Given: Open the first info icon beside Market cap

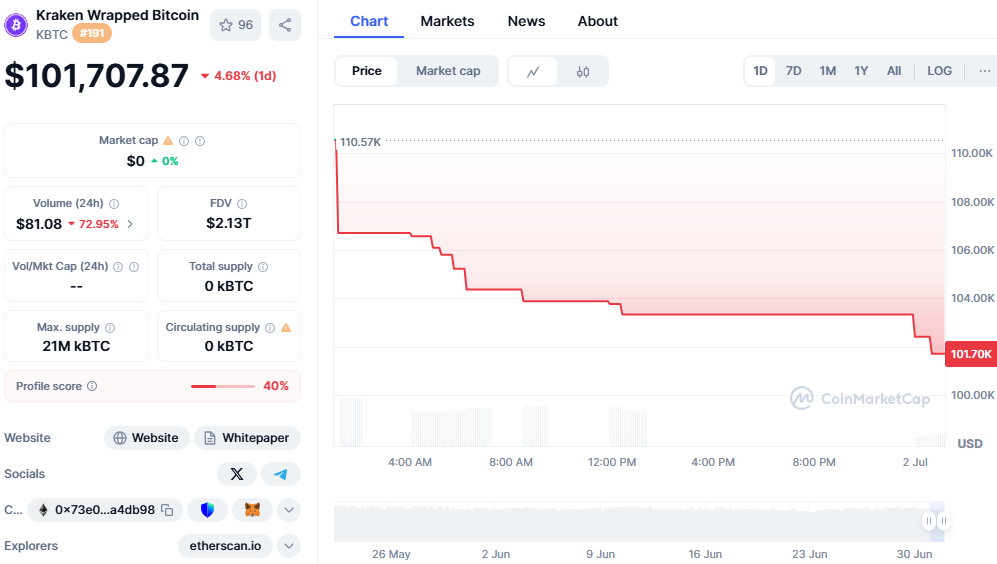Looking at the screenshot, I should click(184, 141).
